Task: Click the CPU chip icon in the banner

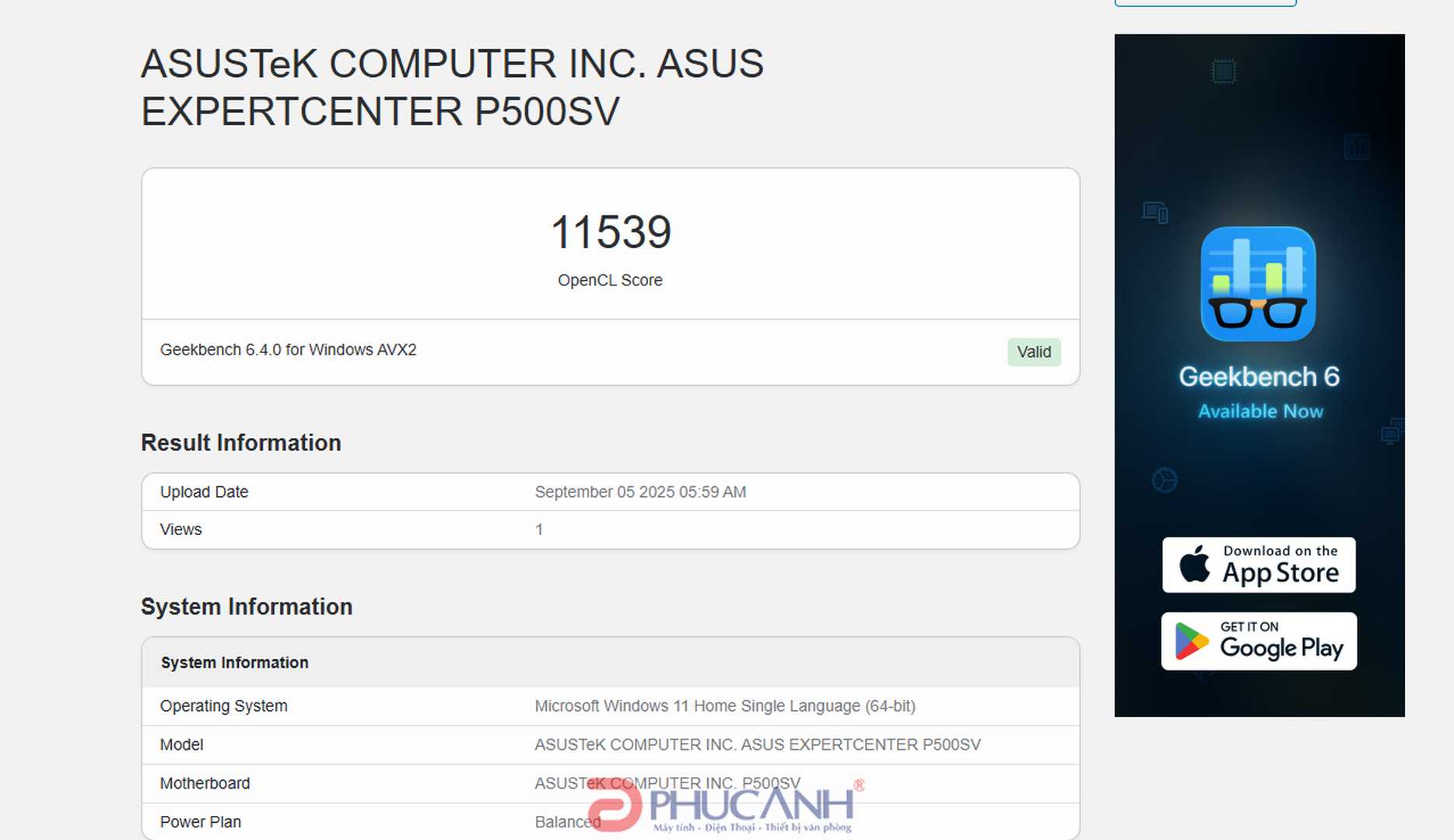Action: 1225,70
